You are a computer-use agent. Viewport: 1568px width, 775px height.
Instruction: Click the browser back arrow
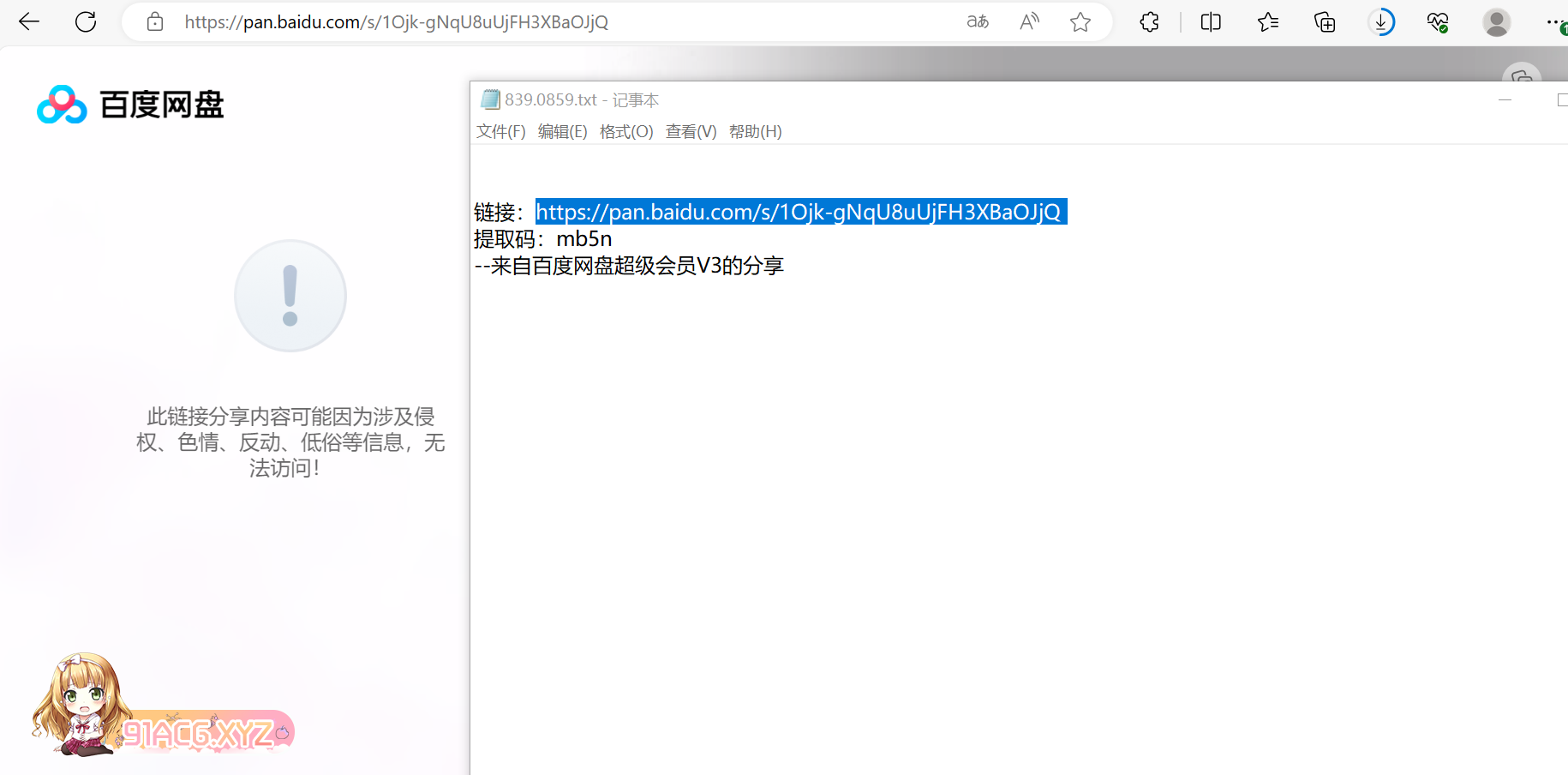point(29,22)
